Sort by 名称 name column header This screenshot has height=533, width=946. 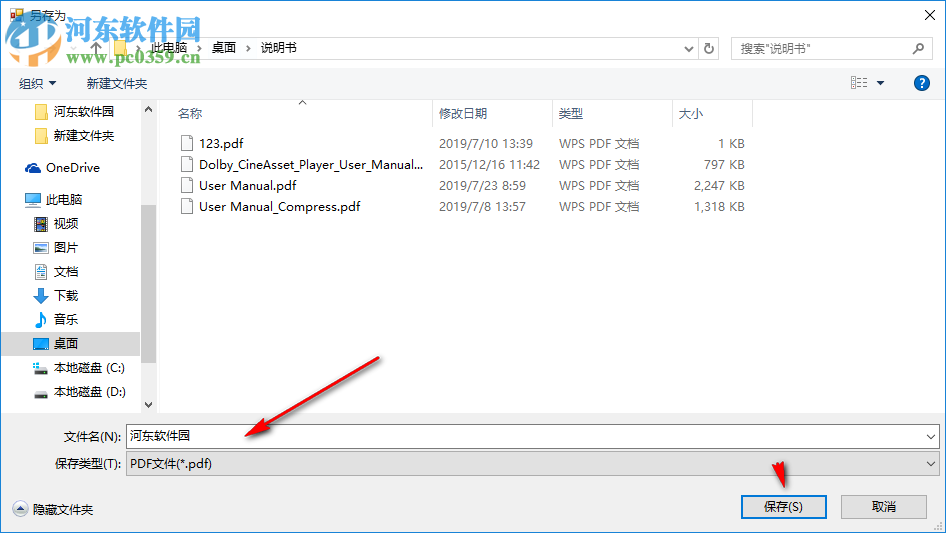tap(189, 113)
